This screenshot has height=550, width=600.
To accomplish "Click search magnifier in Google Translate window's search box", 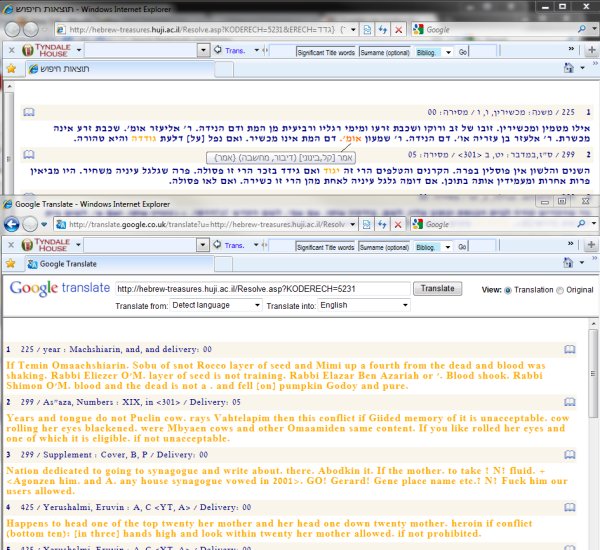I will (x=581, y=224).
